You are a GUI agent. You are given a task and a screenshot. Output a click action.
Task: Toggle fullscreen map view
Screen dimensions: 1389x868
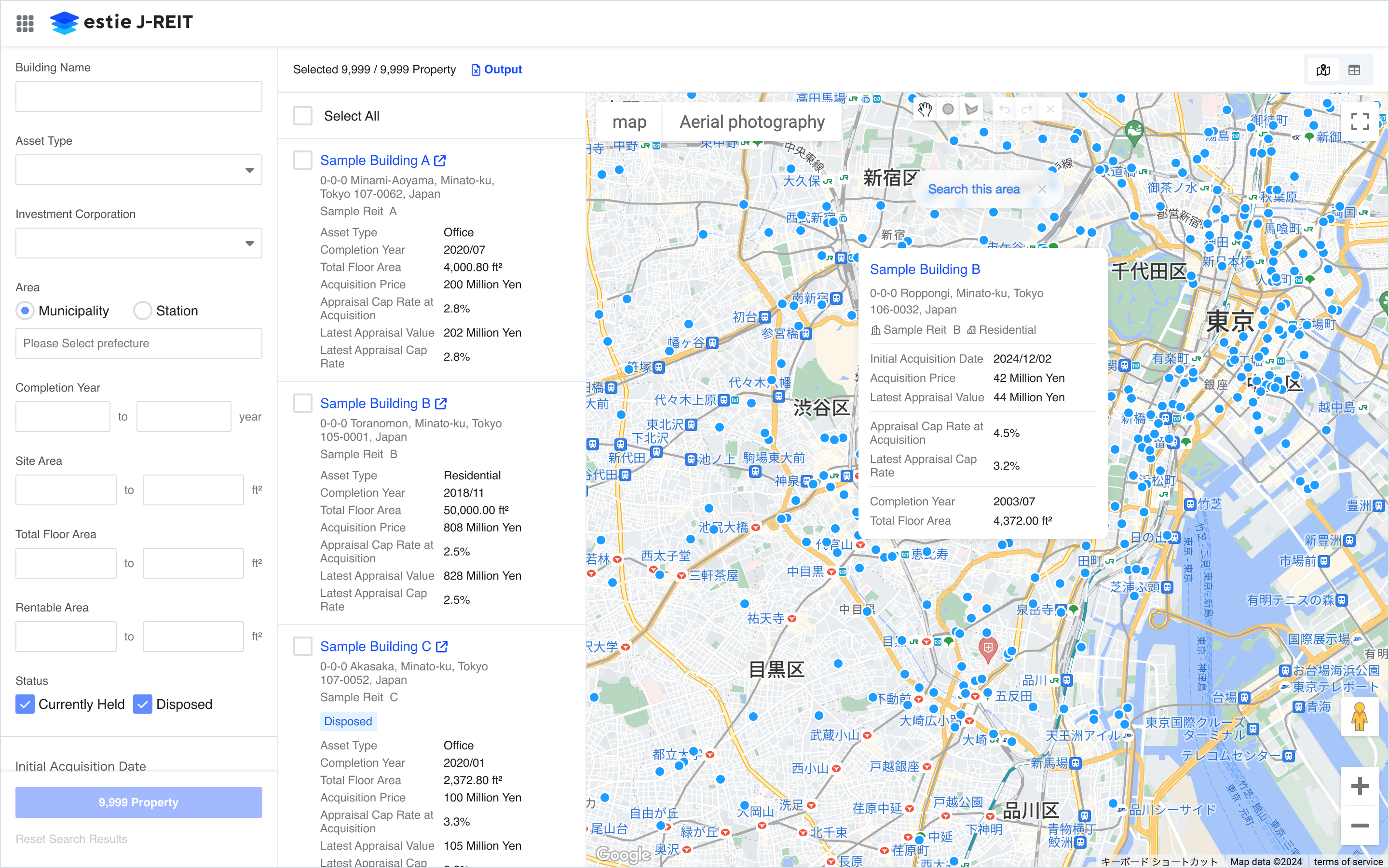tap(1360, 122)
